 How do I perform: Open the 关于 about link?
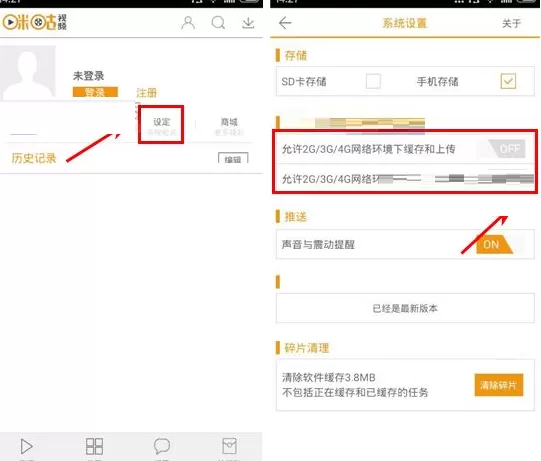511,23
